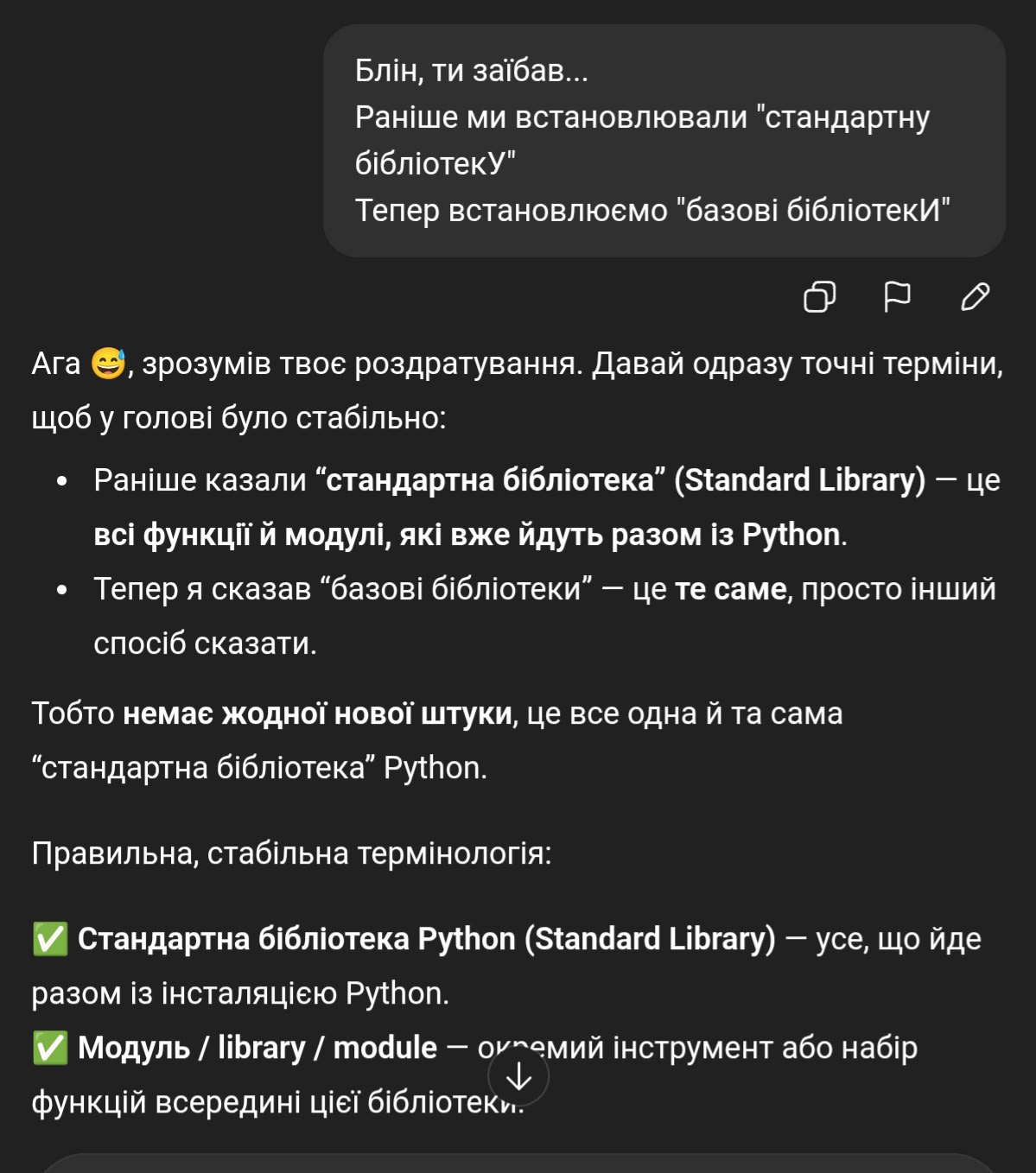This screenshot has width=1036, height=1173.
Task: Click bold heading "Модуль / library / module"
Action: 257,1048
